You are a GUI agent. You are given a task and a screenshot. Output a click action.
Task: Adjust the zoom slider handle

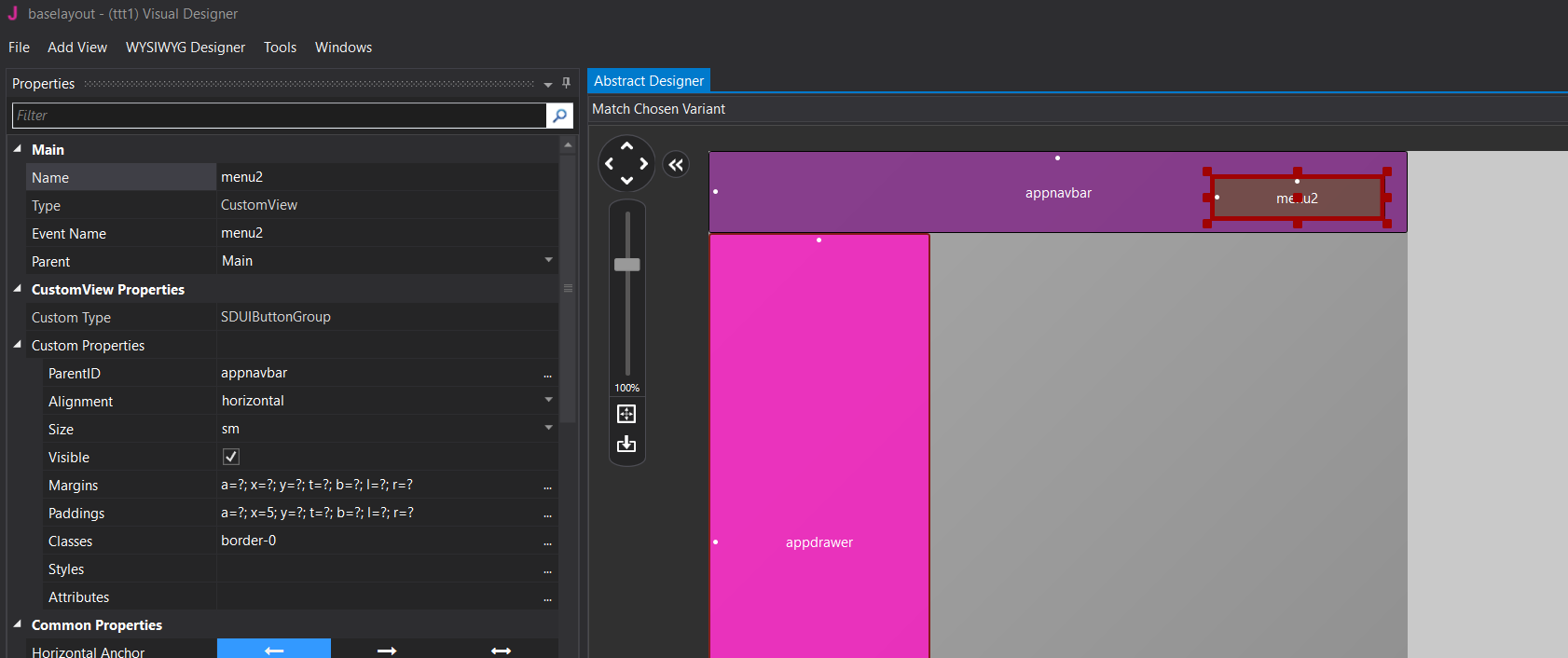point(627,265)
